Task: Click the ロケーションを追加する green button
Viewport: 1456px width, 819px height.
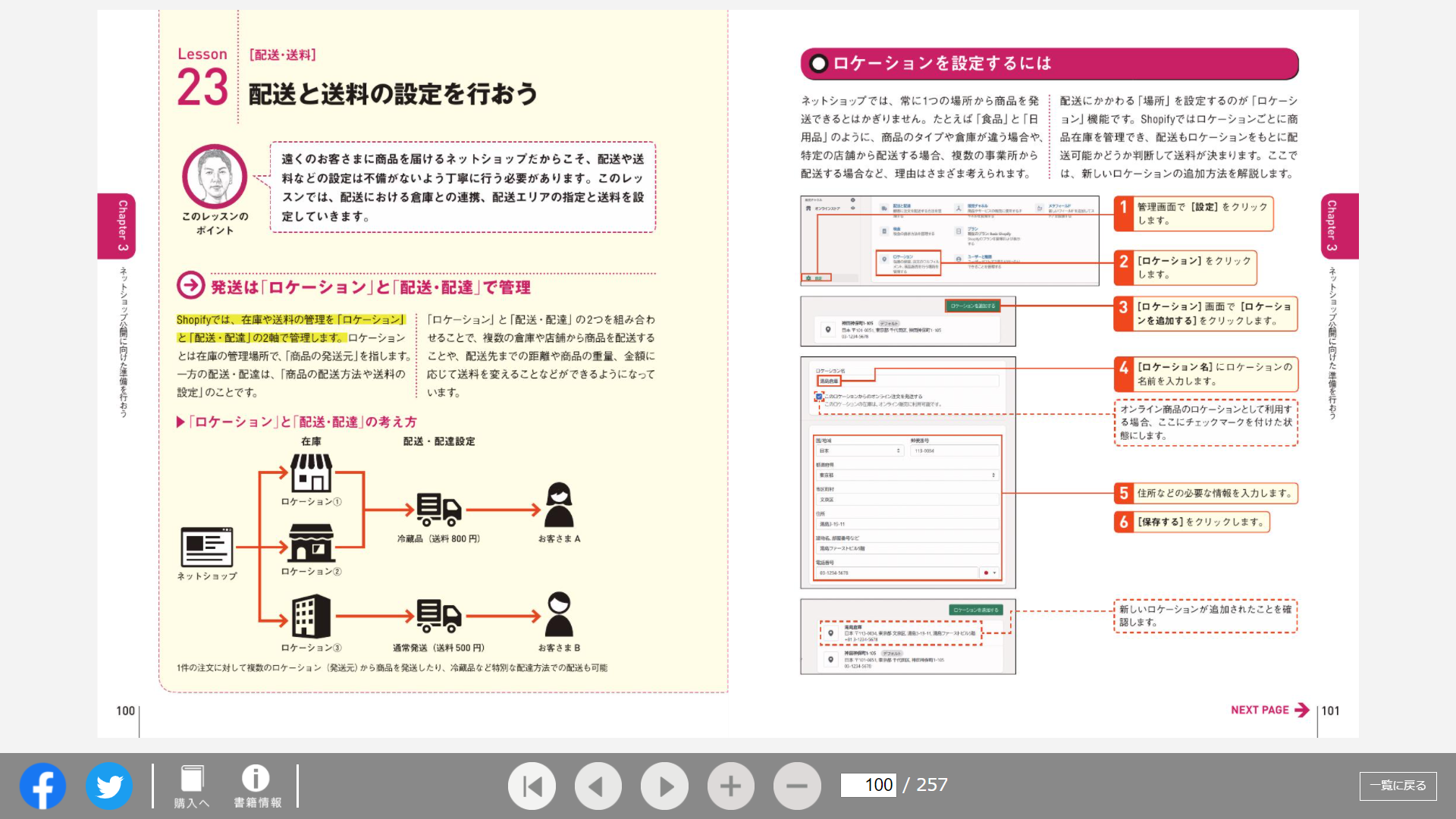Action: click(974, 306)
